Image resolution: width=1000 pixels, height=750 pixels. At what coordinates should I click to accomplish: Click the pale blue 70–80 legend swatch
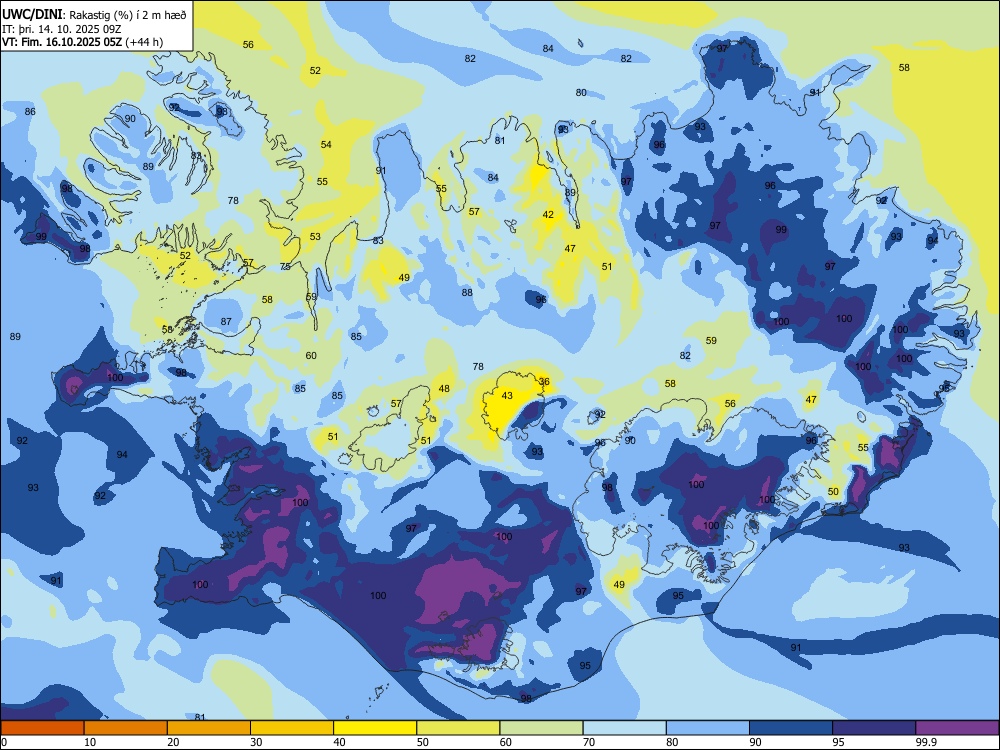(624, 728)
